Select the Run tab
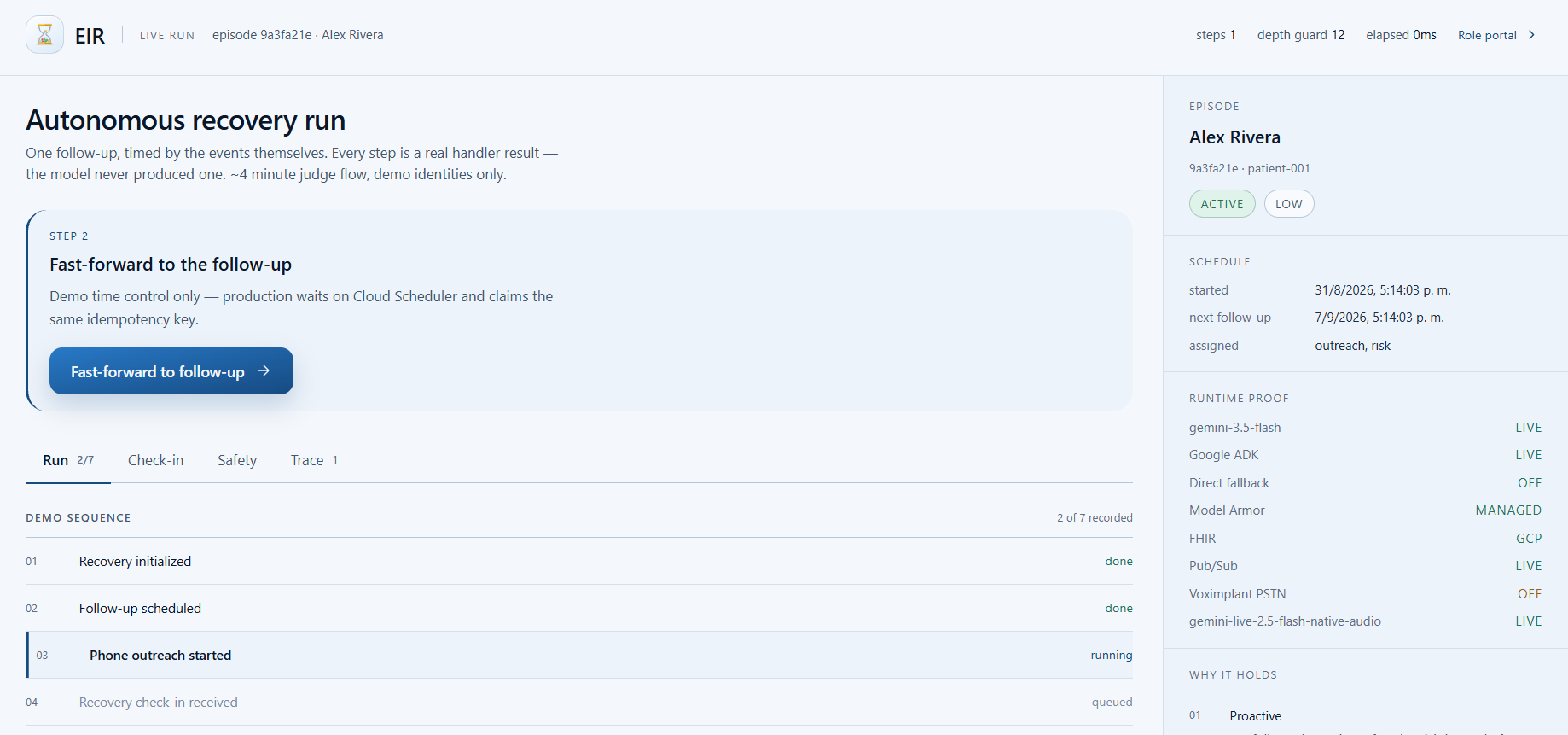The height and width of the screenshot is (735, 1568). pos(68,460)
